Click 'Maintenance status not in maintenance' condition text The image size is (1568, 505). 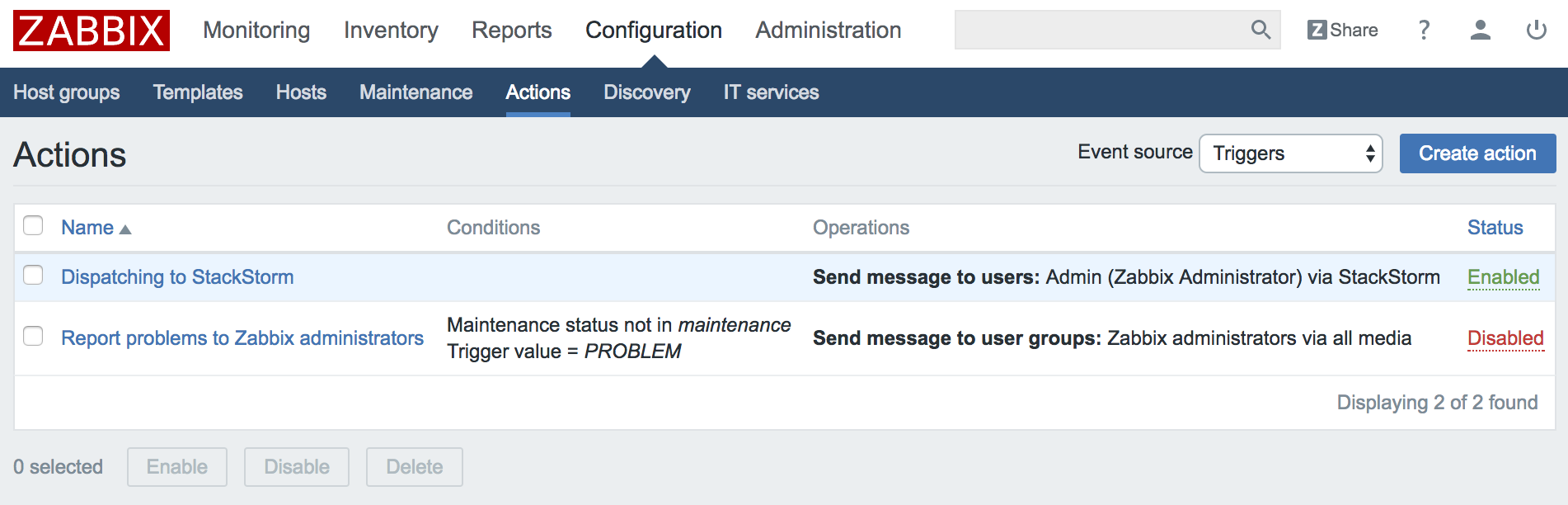coord(618,325)
